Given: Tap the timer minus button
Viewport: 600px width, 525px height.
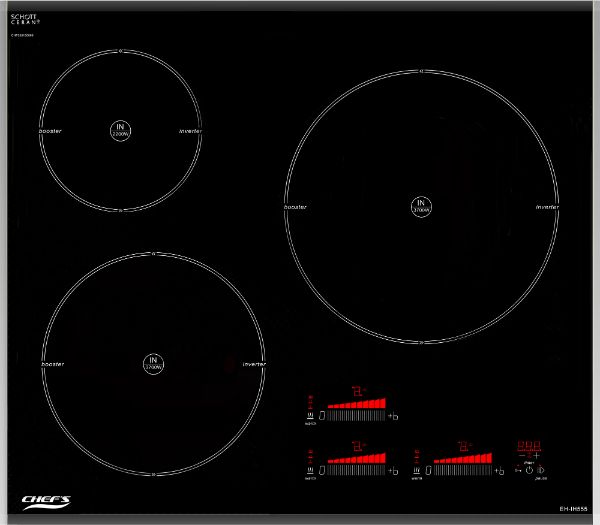Looking at the screenshot, I should point(522,456).
